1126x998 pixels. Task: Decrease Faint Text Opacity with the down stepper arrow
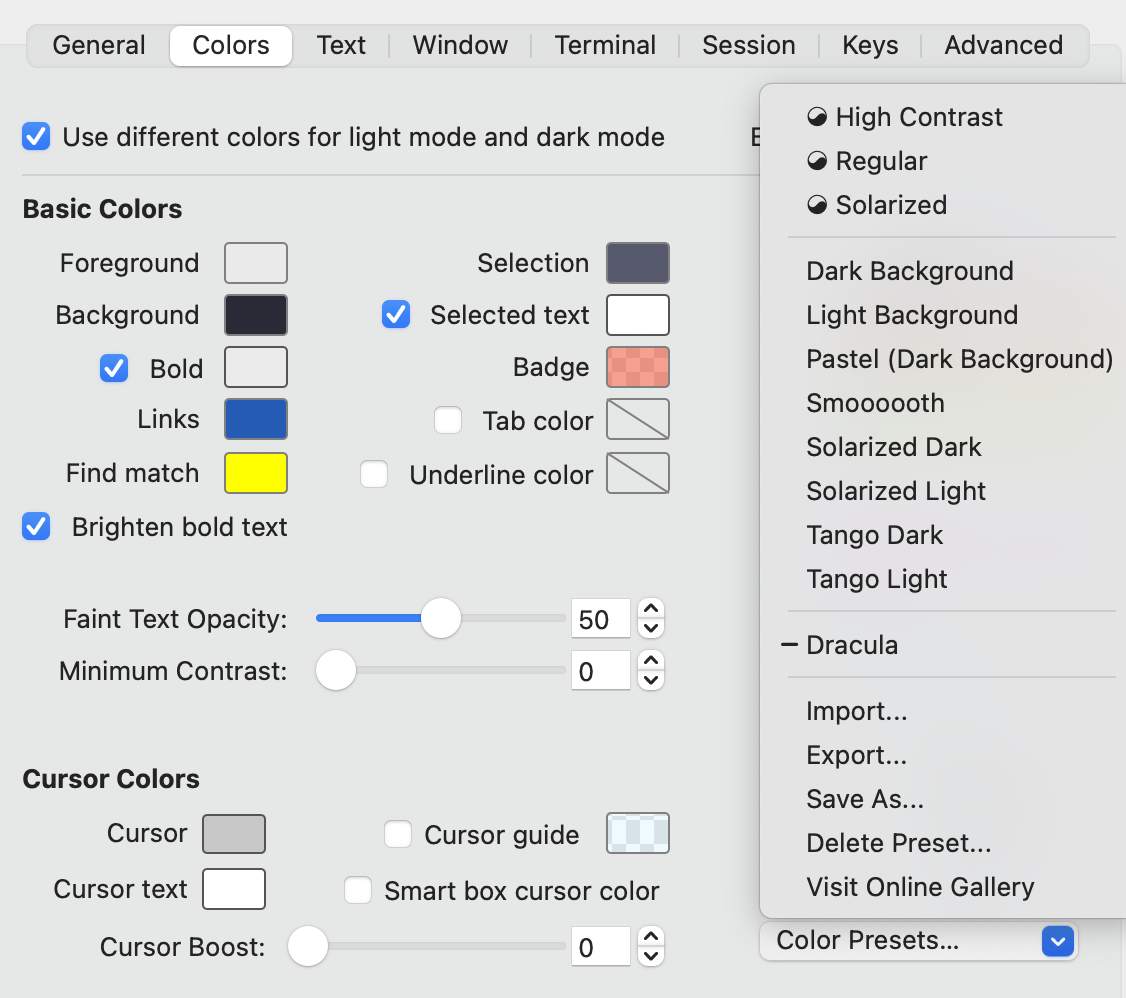(651, 628)
